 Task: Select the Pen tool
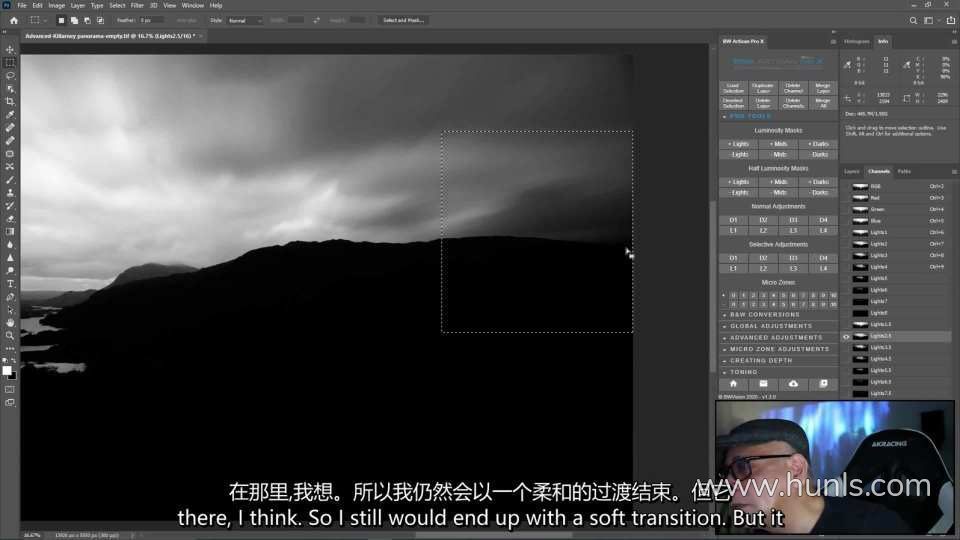coord(10,297)
